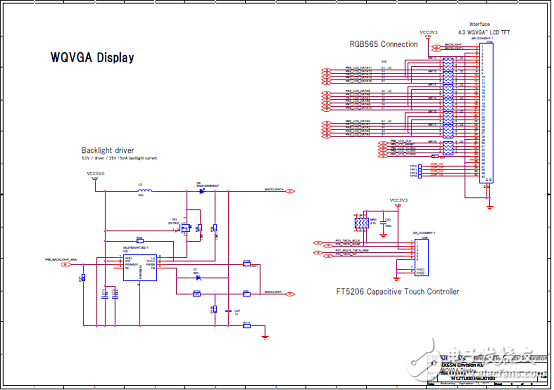Click the Backlight driver heading
Image resolution: width=554 pixels, height=390 pixels.
tap(108, 150)
